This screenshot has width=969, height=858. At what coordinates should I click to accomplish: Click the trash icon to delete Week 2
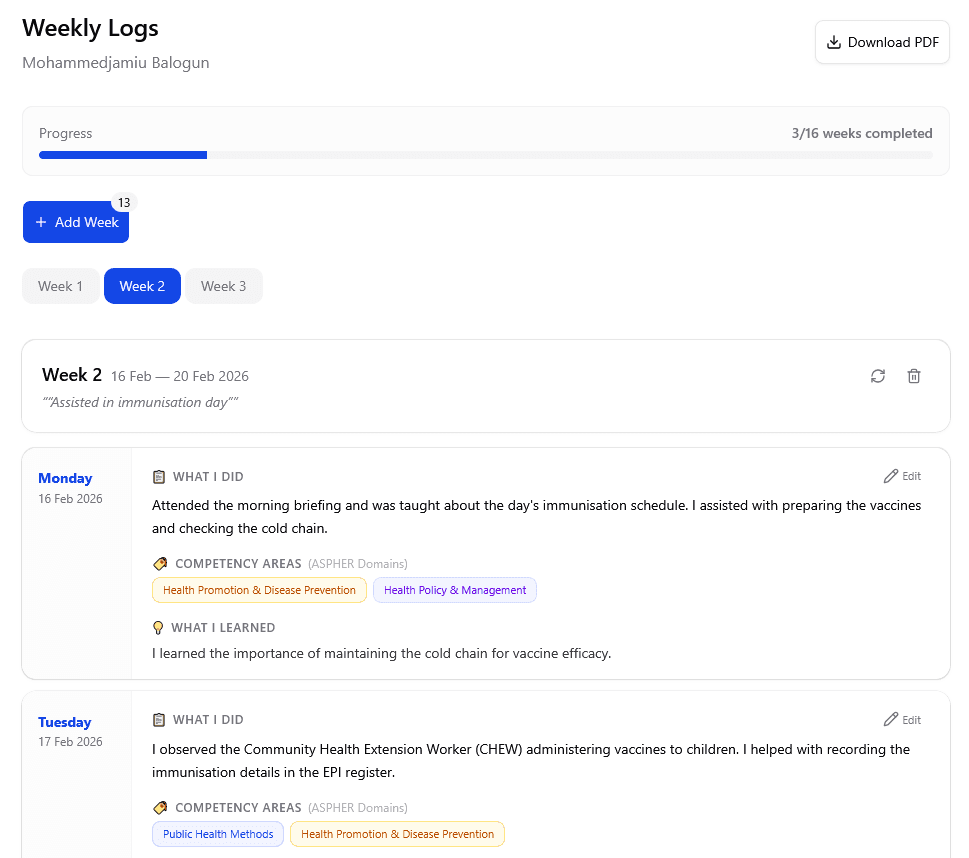coord(913,375)
